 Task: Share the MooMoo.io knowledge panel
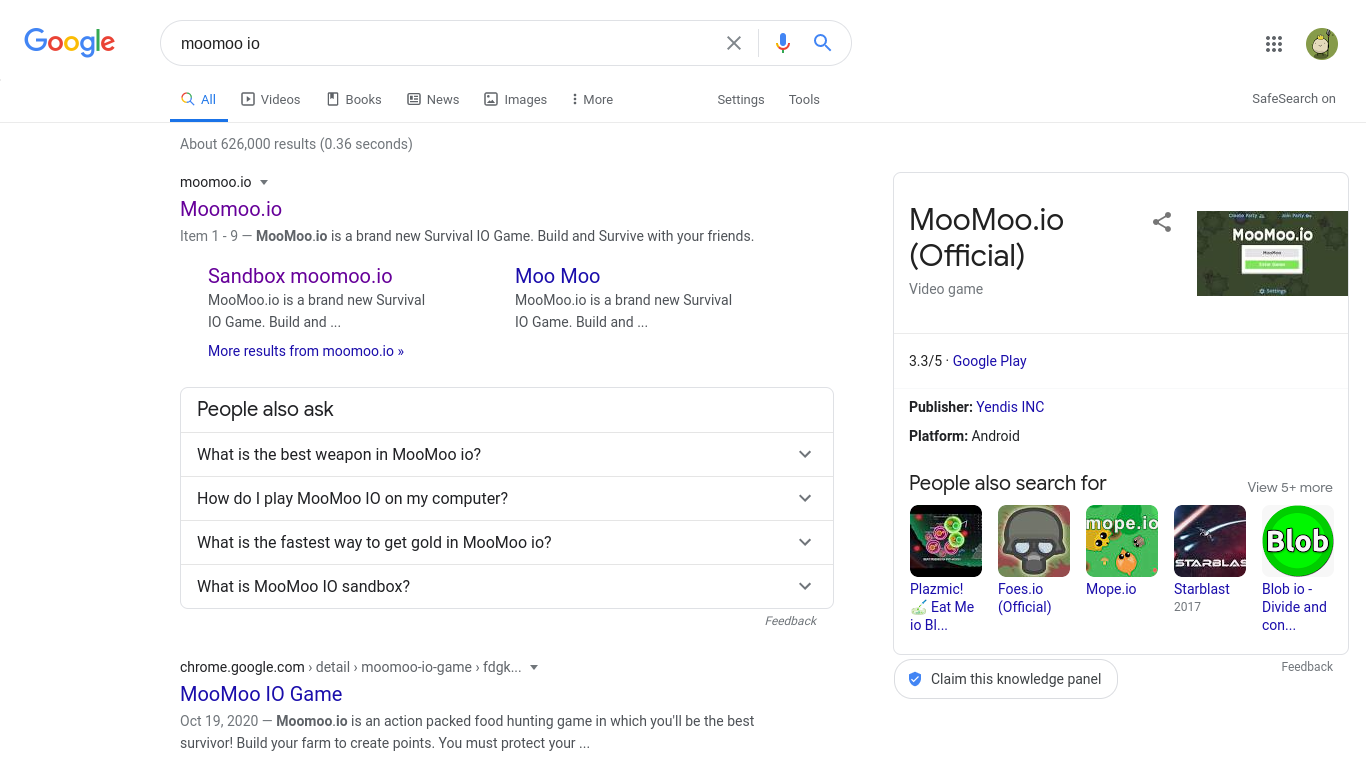pyautogui.click(x=1162, y=222)
